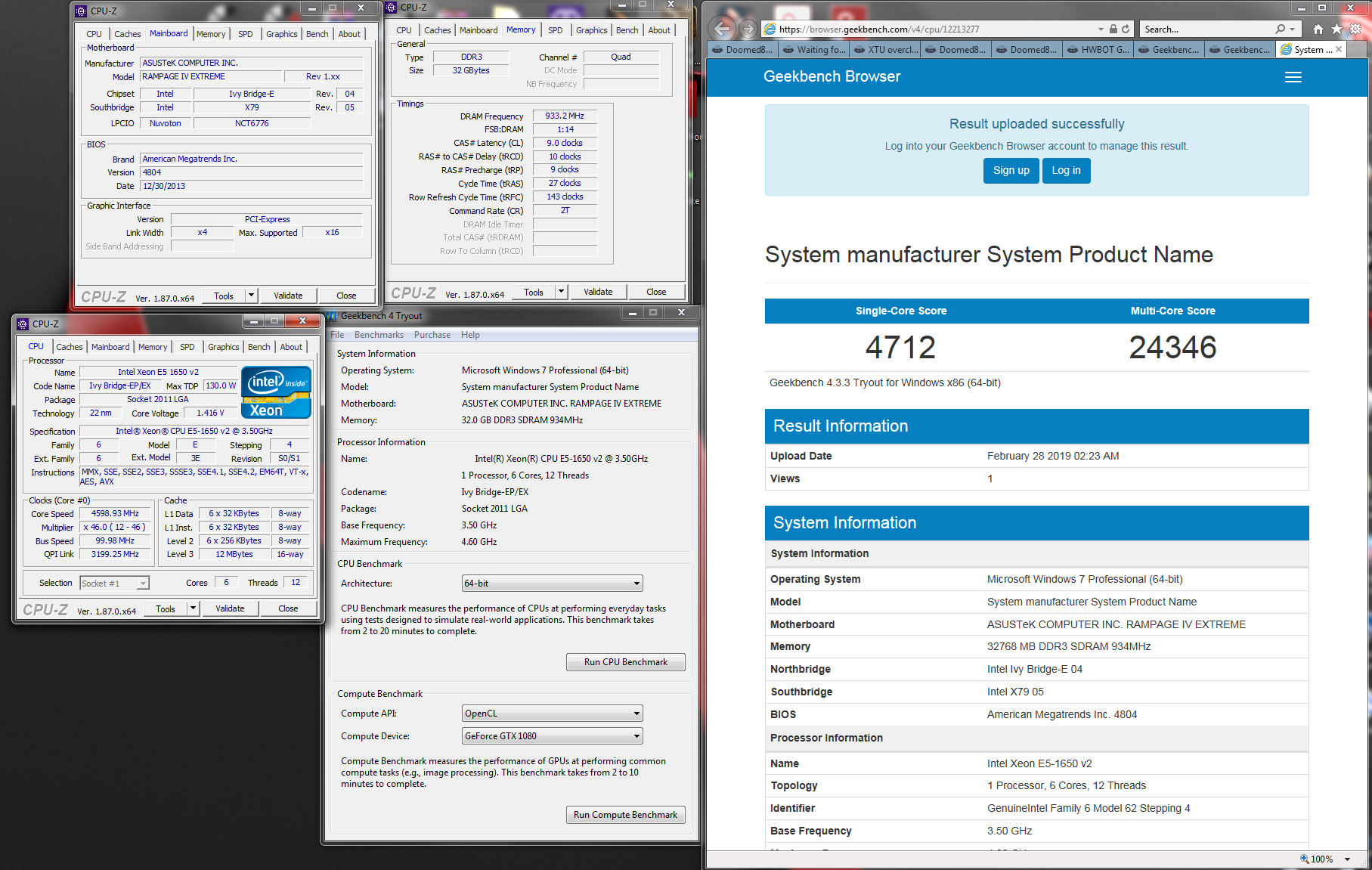This screenshot has width=1372, height=870.
Task: Open Graphics tab in Memory CPU-Z window
Action: click(x=591, y=30)
